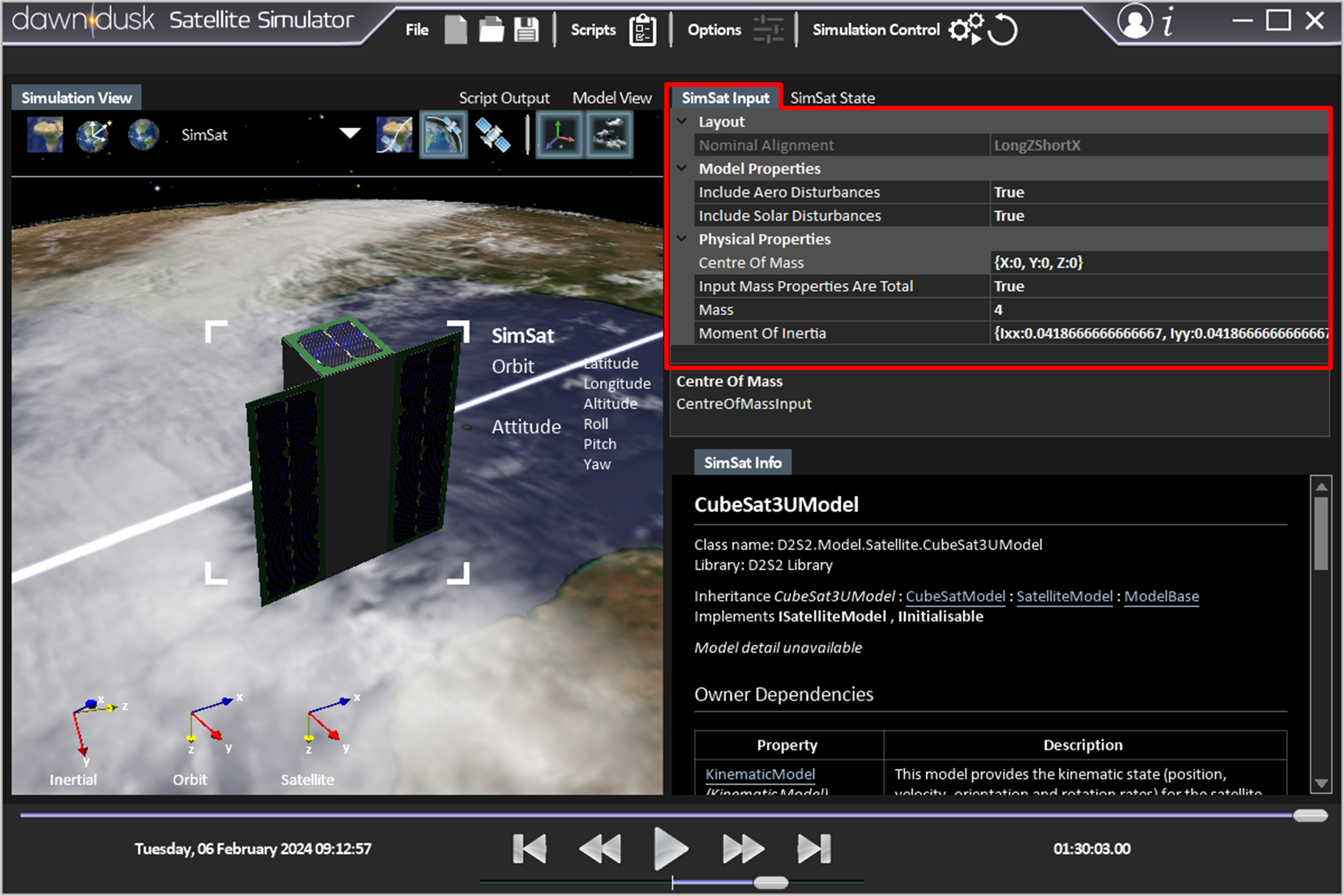Click the simulation date and time text
This screenshot has width=1344, height=896.
pos(253,849)
